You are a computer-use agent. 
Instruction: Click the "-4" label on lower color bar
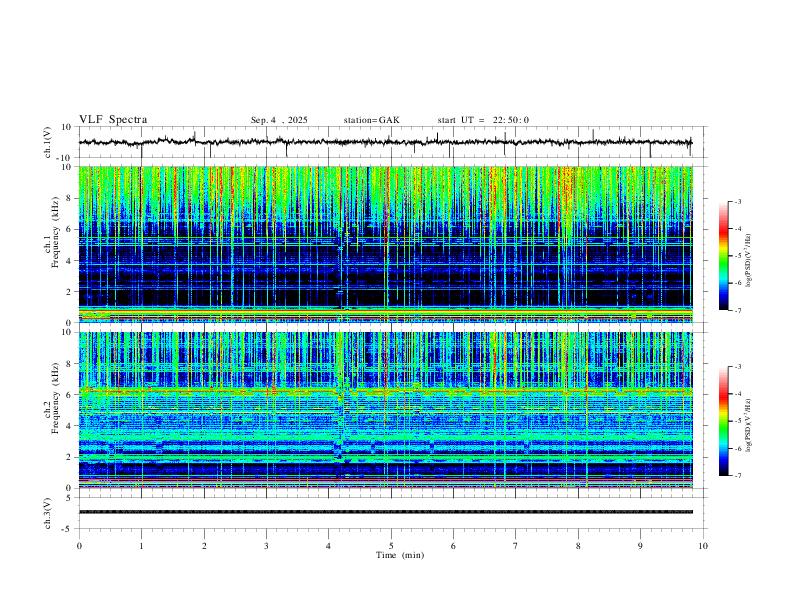click(737, 394)
